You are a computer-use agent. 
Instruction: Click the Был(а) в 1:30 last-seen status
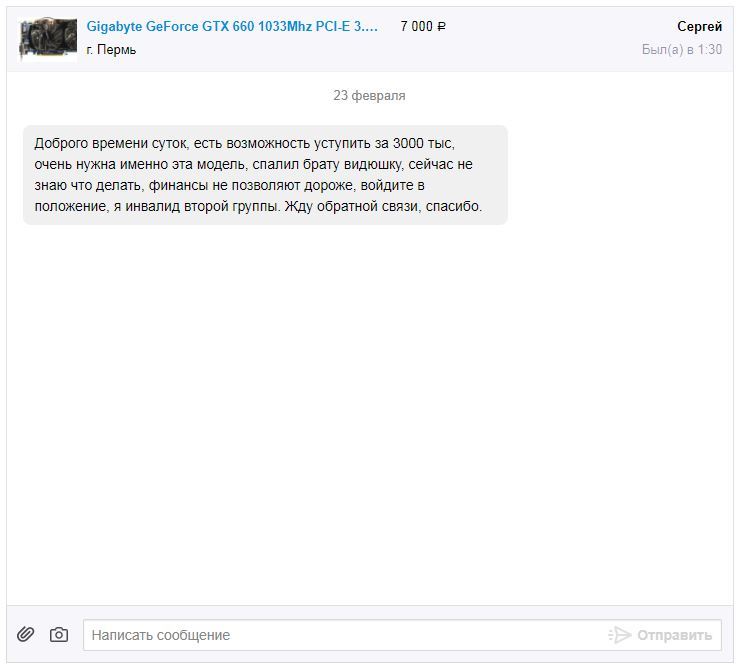(681, 49)
